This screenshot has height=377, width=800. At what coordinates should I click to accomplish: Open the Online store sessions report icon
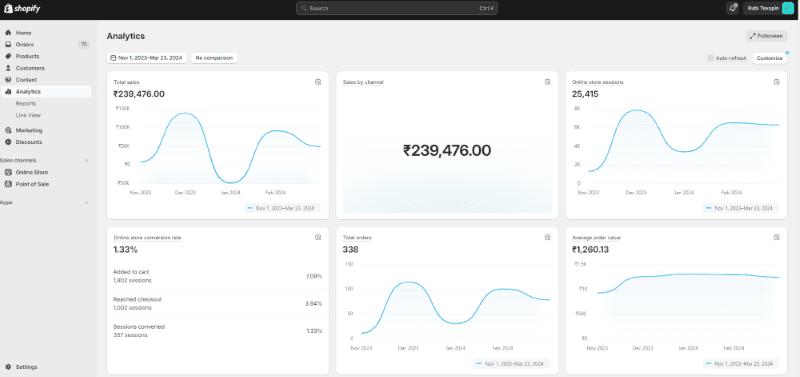[x=777, y=82]
